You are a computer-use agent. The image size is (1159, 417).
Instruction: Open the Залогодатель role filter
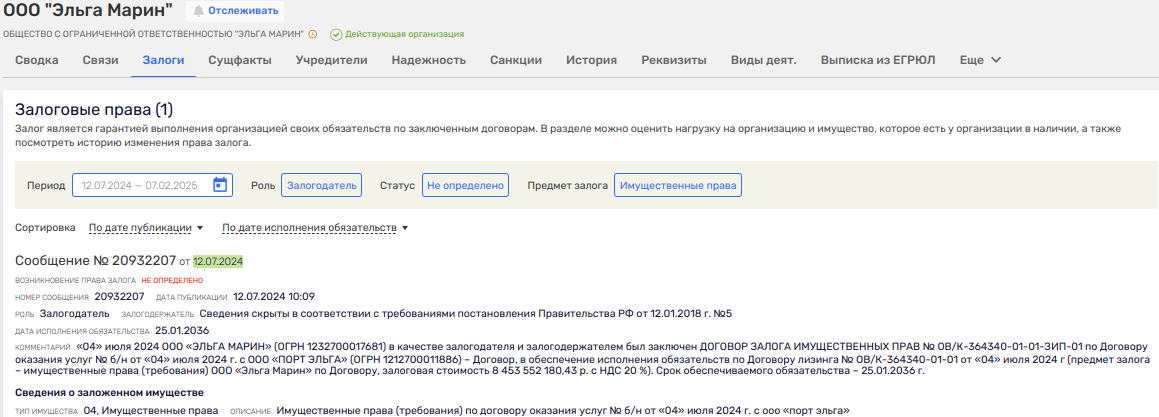(x=321, y=185)
